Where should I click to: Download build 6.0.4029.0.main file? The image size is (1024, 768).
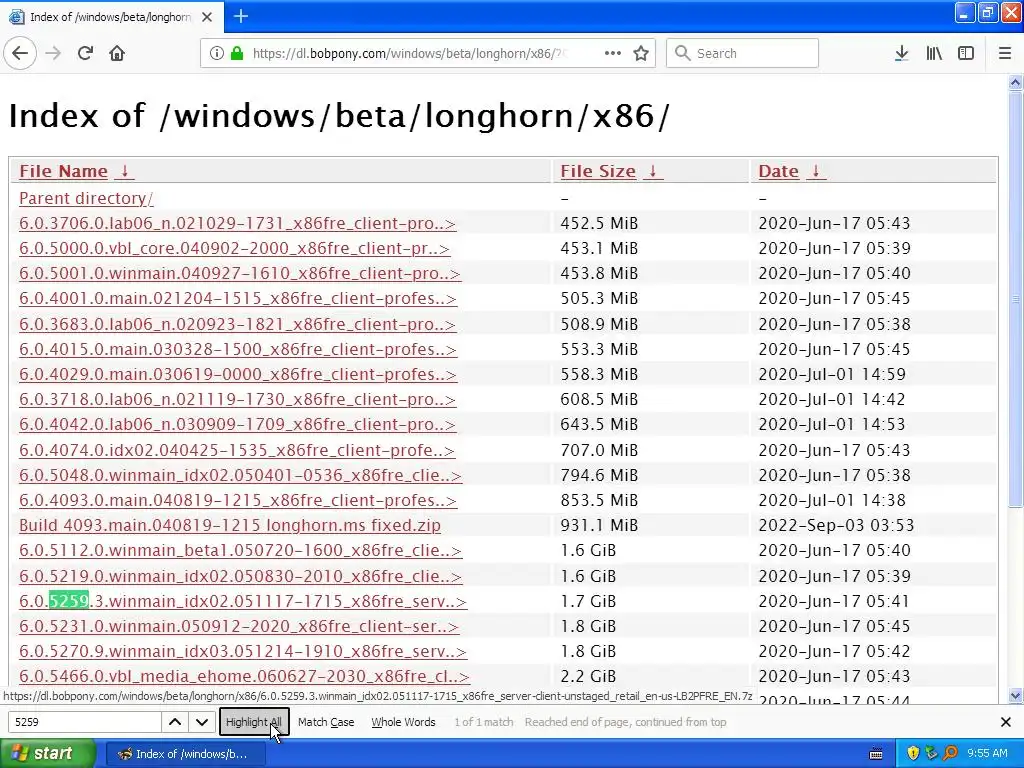pyautogui.click(x=238, y=374)
